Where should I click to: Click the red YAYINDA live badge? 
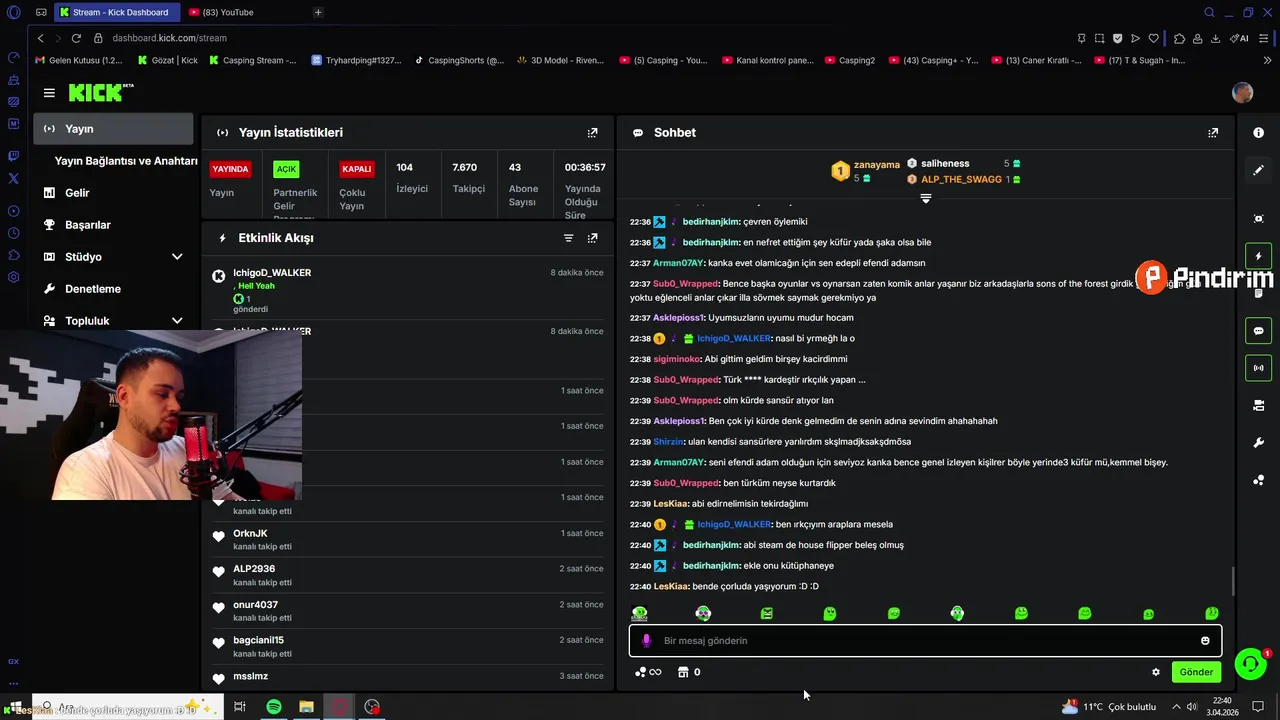[x=230, y=169]
